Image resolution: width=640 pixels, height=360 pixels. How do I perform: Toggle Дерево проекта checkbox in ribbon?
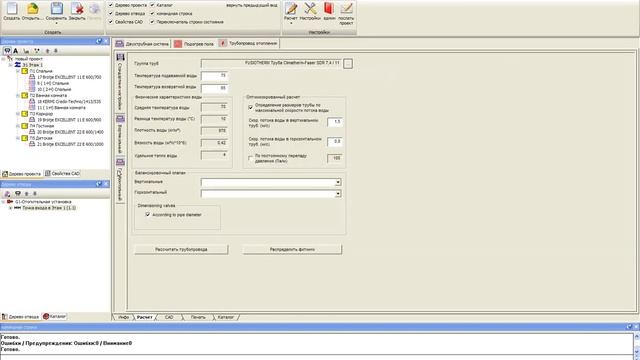coord(111,5)
